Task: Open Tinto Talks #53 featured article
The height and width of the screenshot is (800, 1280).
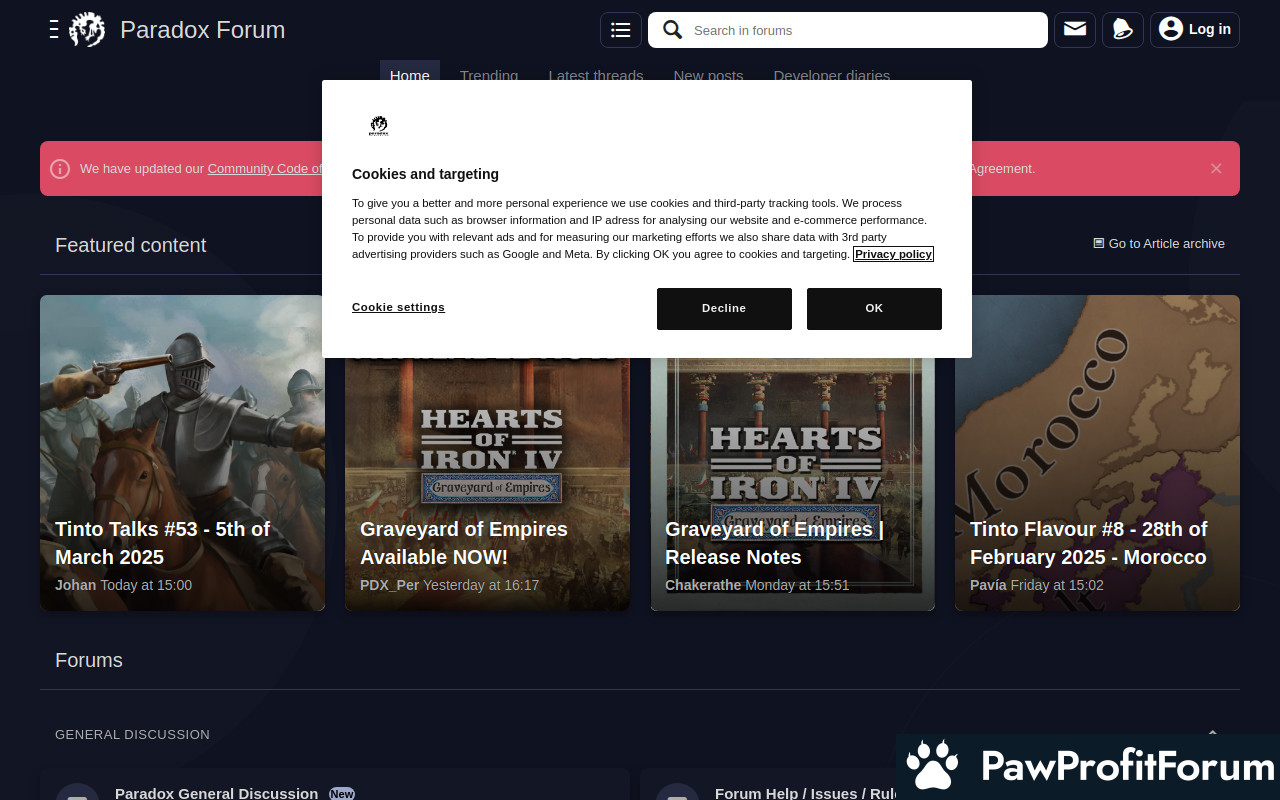Action: 182,452
